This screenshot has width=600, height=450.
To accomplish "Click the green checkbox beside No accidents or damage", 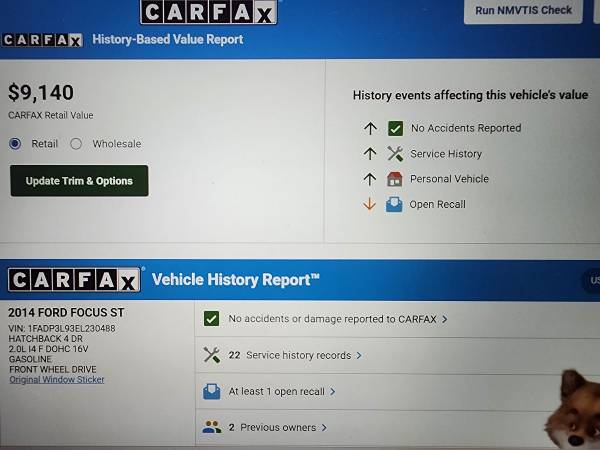I will pos(211,319).
